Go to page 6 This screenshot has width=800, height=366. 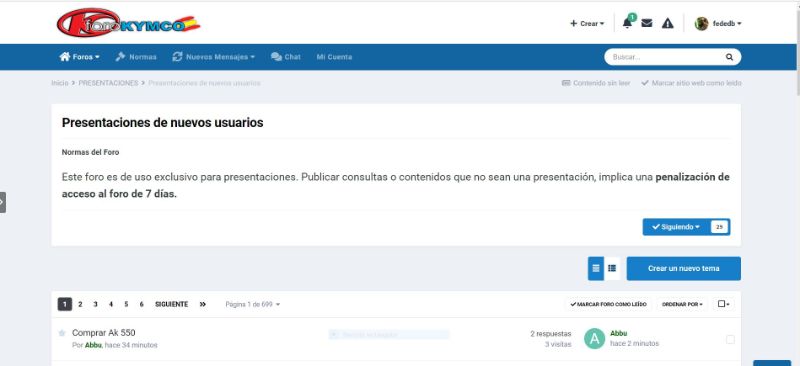141,304
